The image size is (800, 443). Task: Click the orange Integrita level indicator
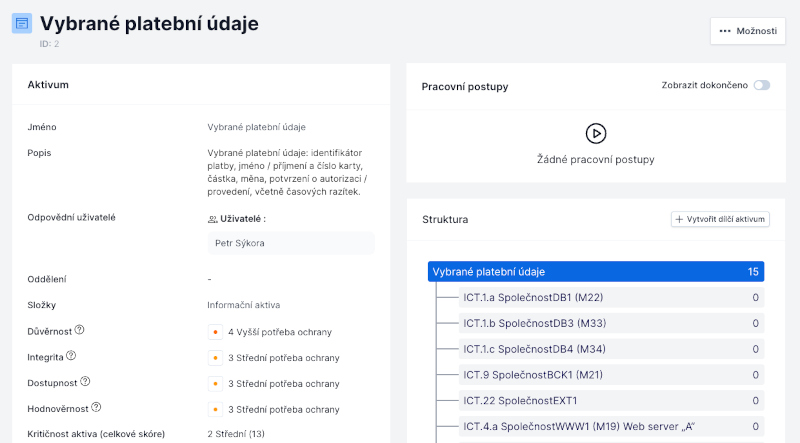[215, 358]
